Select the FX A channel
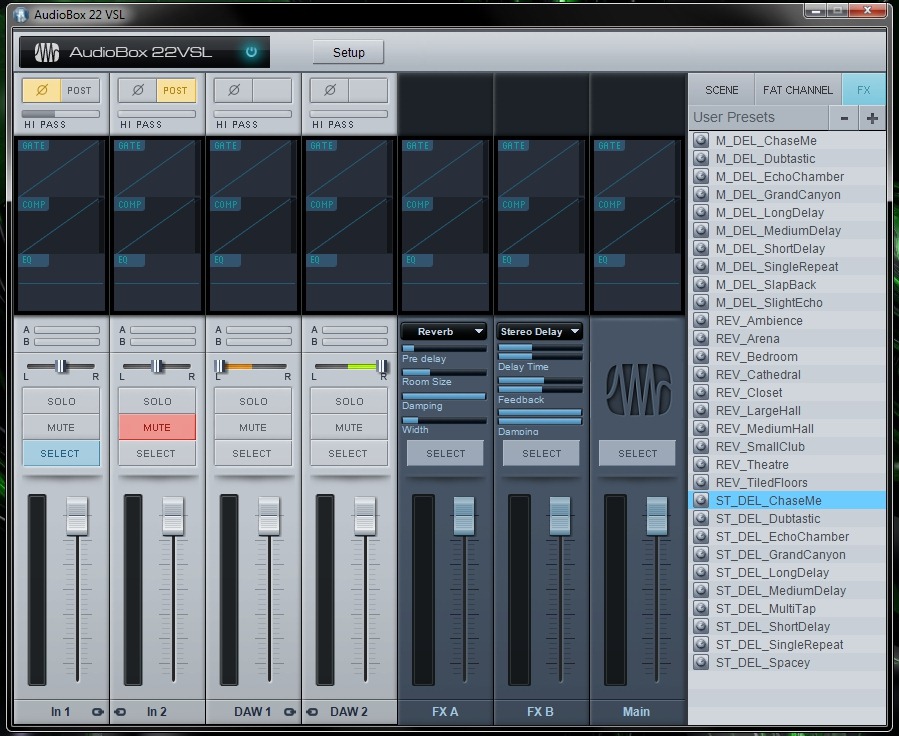The image size is (899, 736). point(445,453)
